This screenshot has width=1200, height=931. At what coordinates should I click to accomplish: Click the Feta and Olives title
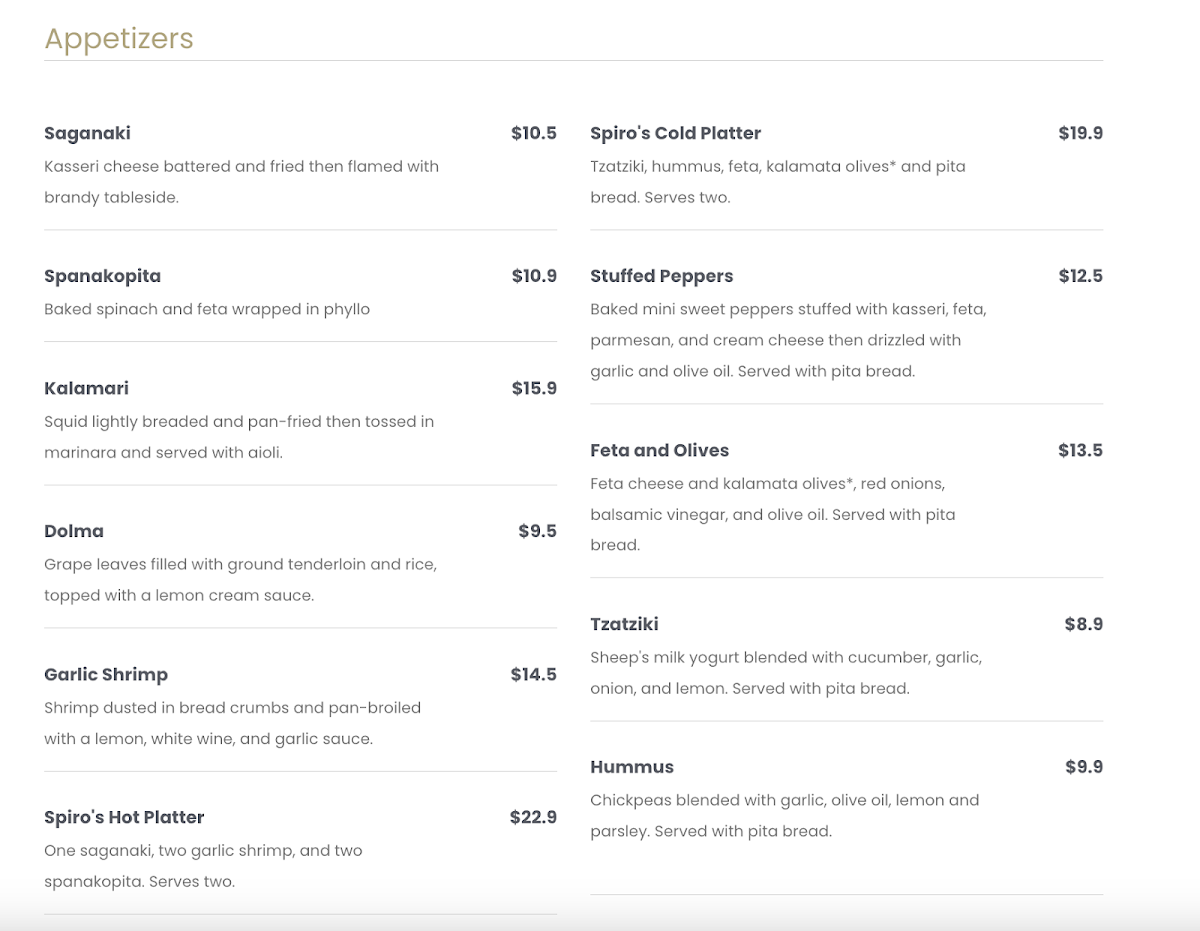click(x=659, y=450)
